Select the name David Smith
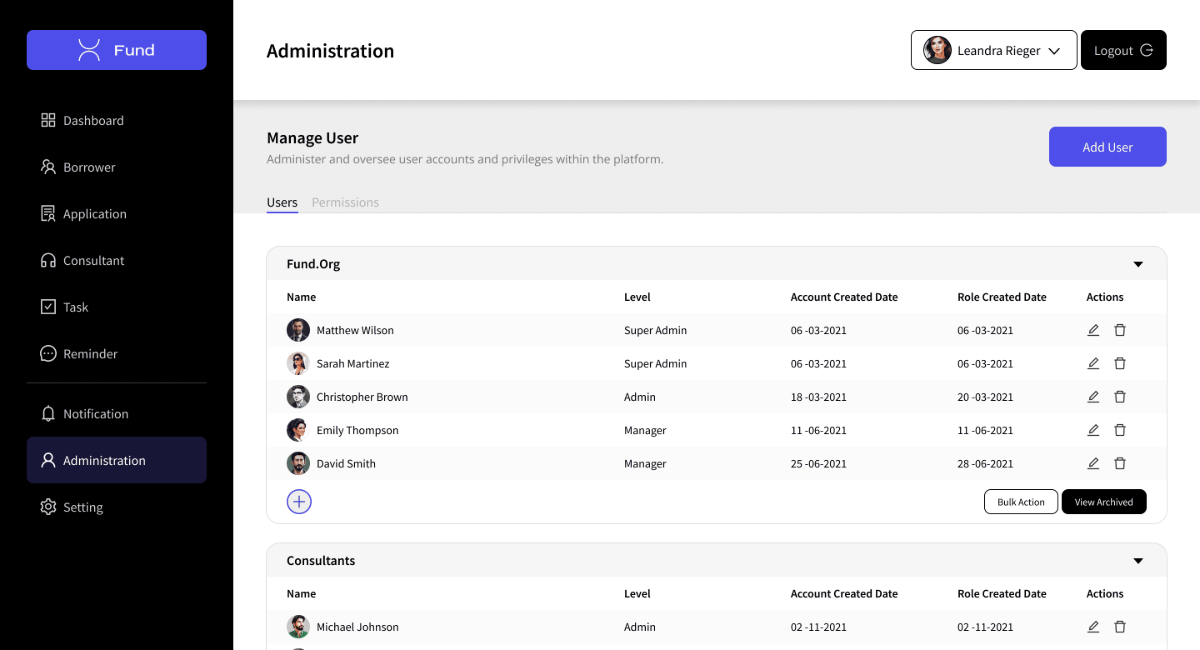 click(x=346, y=464)
